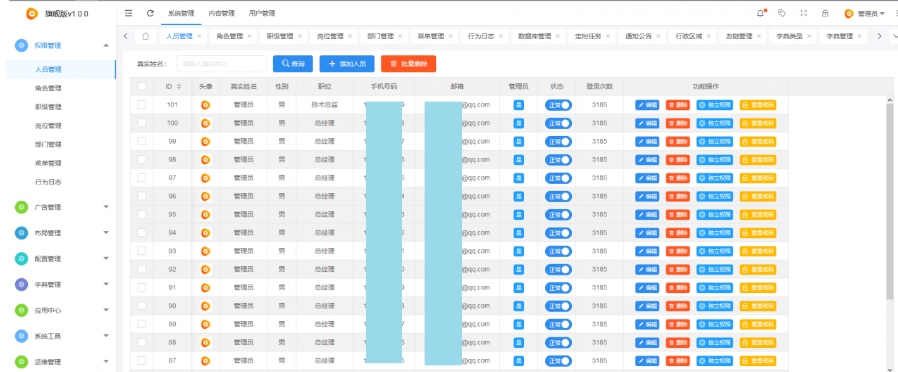Click the scrollbar up arrow
The width and height of the screenshot is (898, 372).
pos(889,100)
